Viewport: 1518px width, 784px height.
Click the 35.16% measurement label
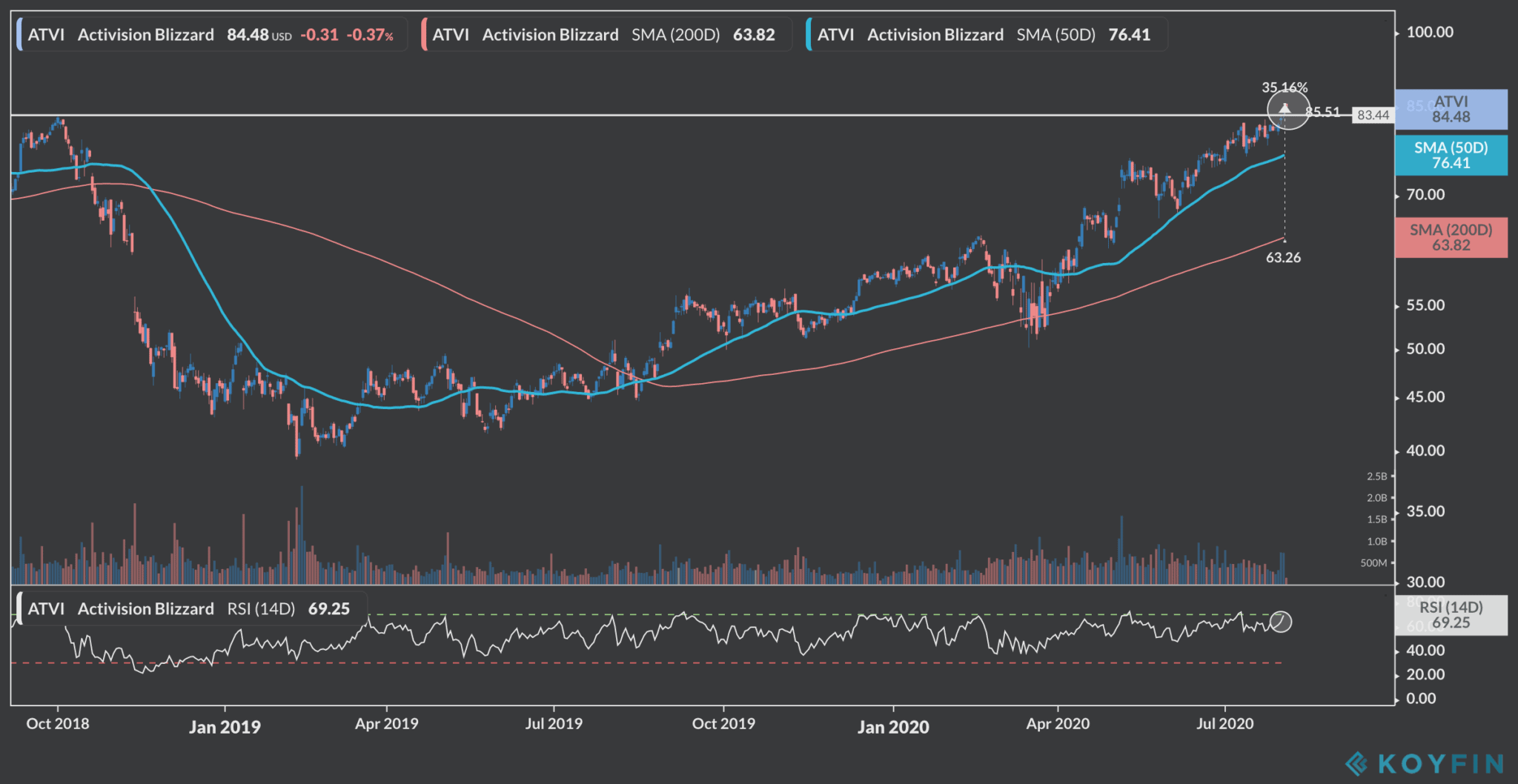click(x=1285, y=87)
